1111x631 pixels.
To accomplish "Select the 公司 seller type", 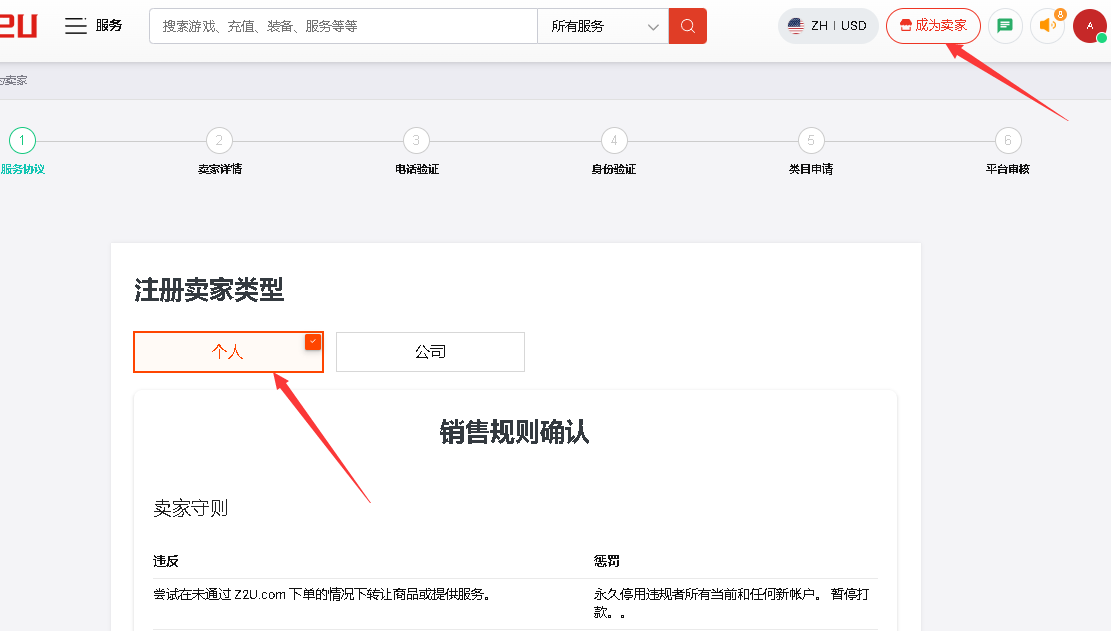I will (x=430, y=352).
